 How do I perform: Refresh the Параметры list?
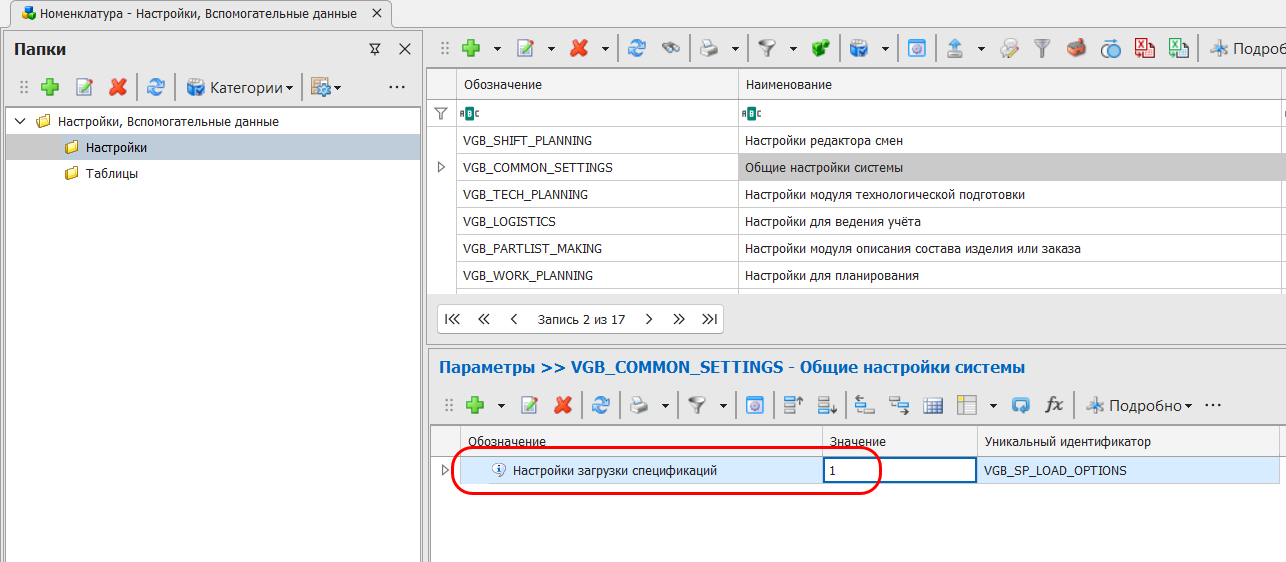click(x=600, y=405)
